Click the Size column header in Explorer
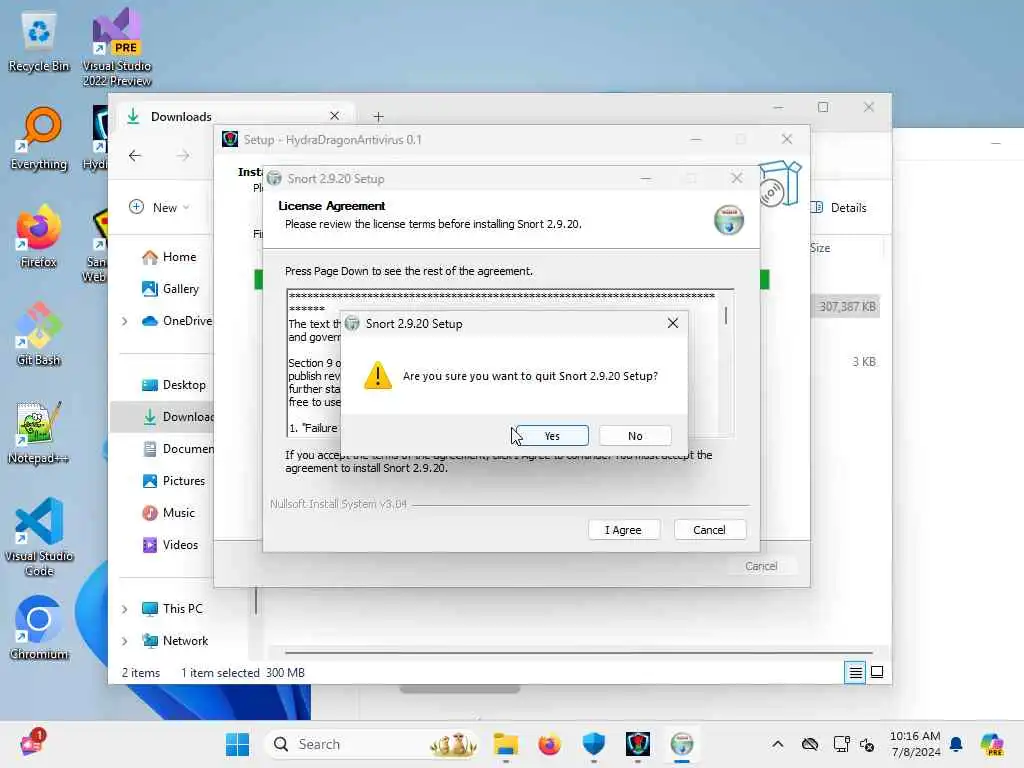 820,248
